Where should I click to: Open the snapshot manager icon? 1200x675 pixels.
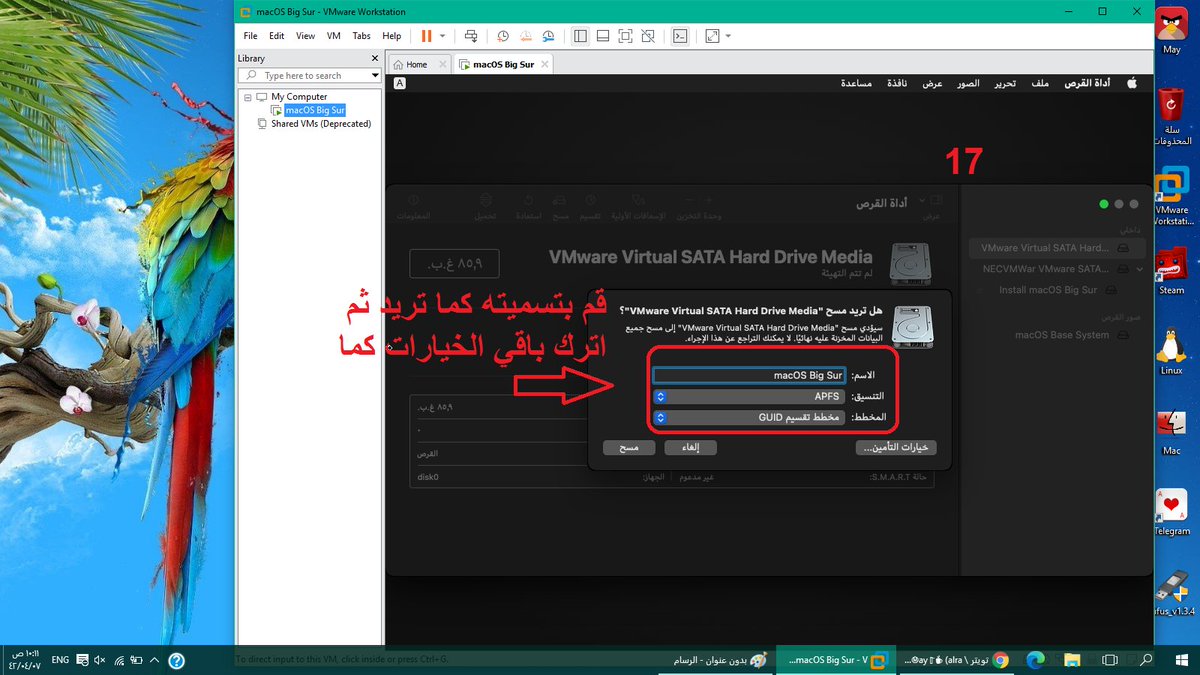click(x=548, y=36)
